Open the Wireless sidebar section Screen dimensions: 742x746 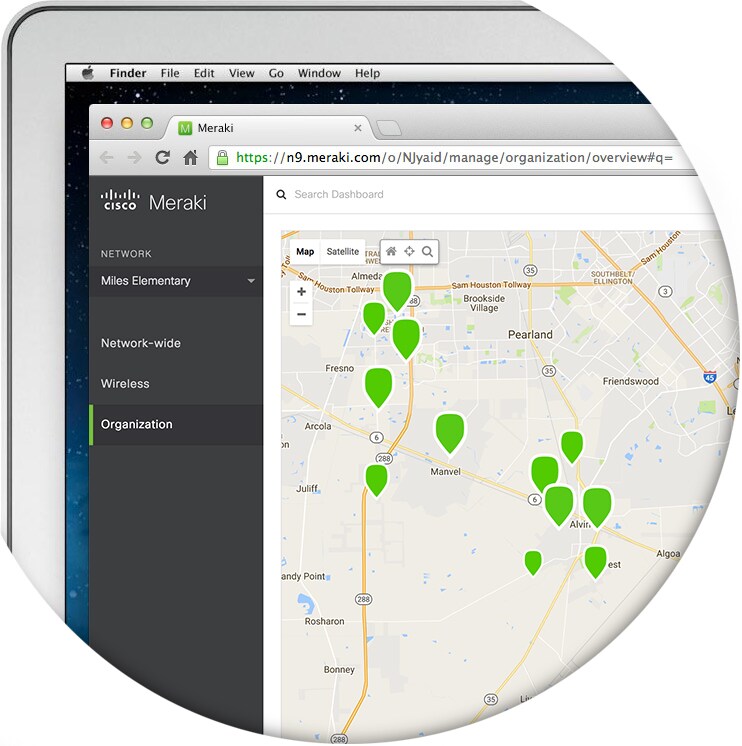pos(125,383)
